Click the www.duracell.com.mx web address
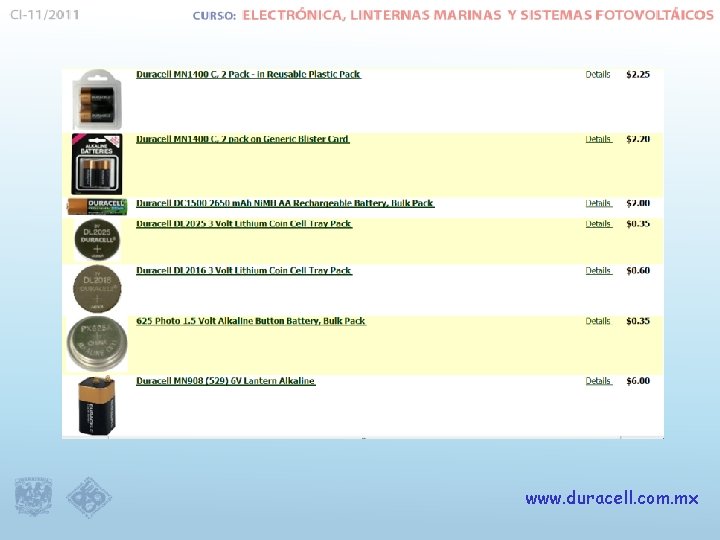Viewport: 720px width, 540px height. coord(612,499)
